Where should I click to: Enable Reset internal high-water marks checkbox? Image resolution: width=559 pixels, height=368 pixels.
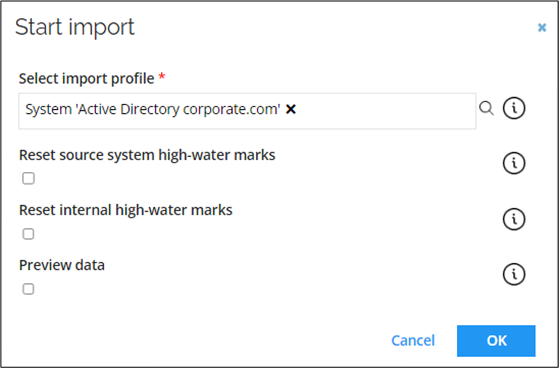tap(29, 234)
